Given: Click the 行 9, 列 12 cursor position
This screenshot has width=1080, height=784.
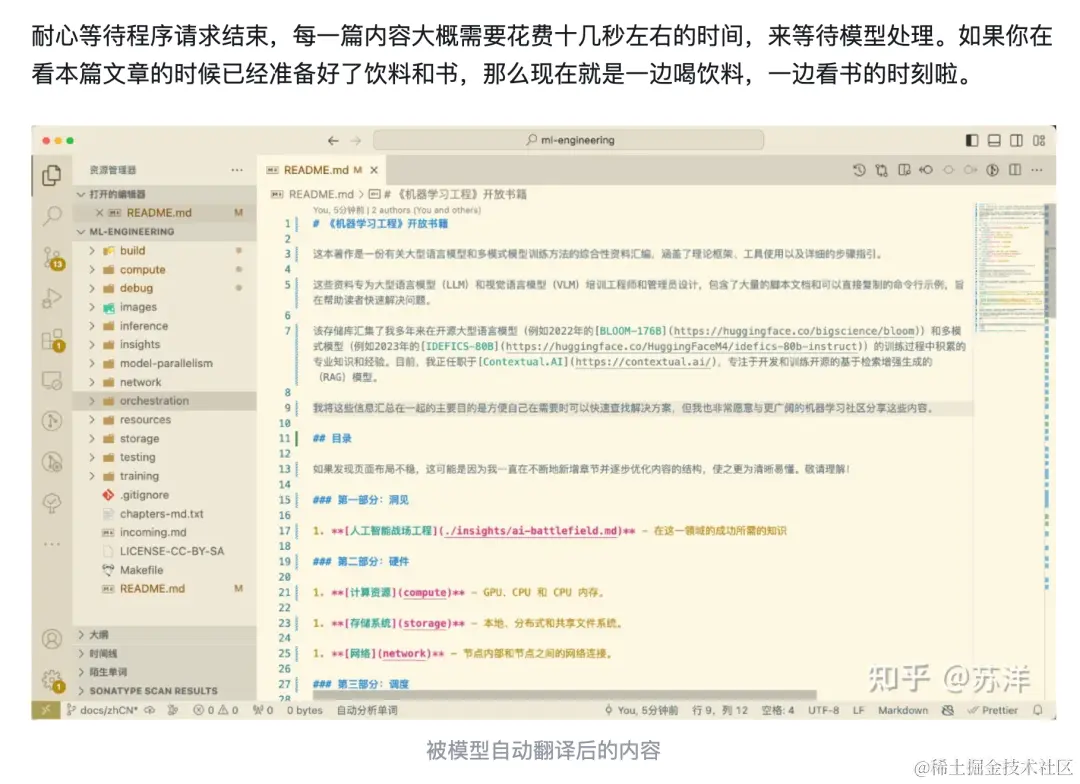Looking at the screenshot, I should [x=720, y=710].
